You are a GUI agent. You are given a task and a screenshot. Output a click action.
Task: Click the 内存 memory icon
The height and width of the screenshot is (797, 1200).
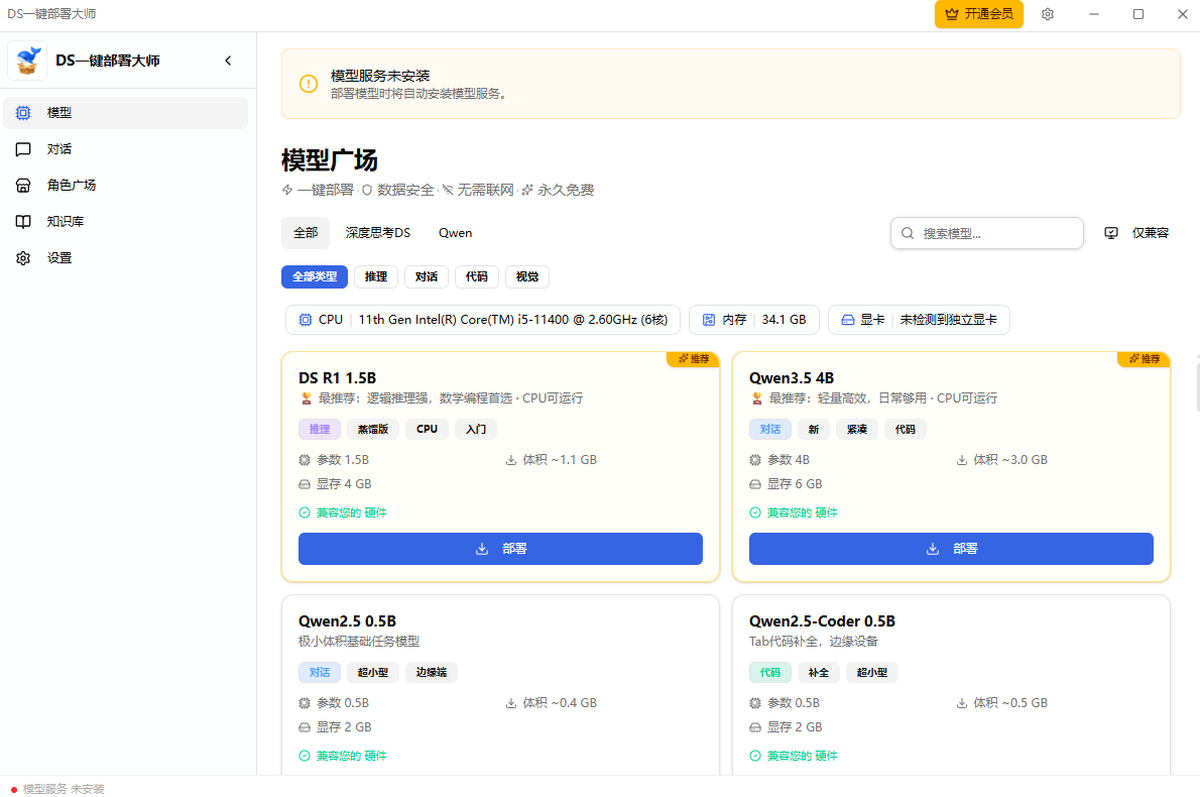point(709,320)
